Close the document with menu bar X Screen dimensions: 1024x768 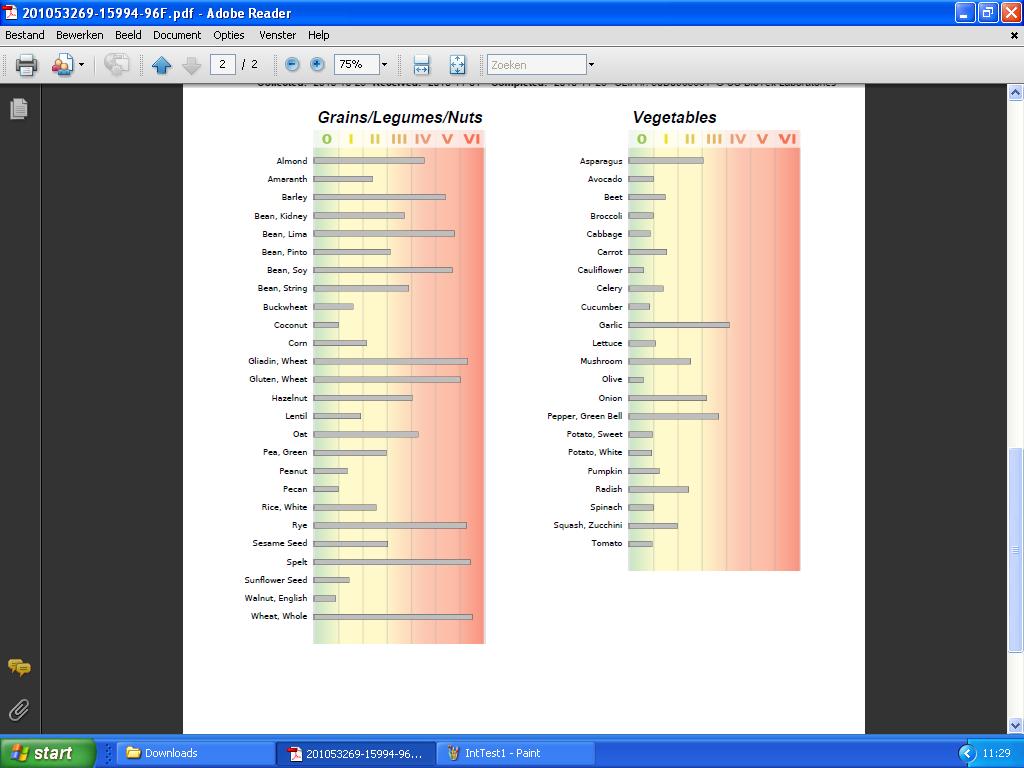pos(1015,36)
